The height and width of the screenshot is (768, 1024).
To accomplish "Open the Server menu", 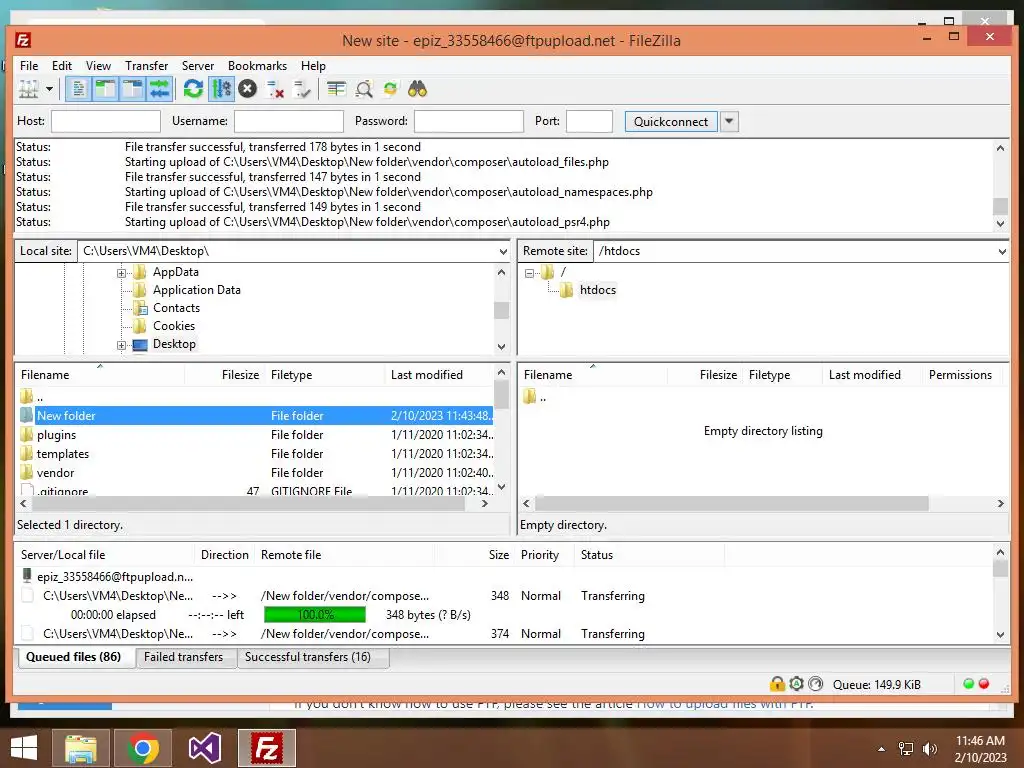I will 198,66.
